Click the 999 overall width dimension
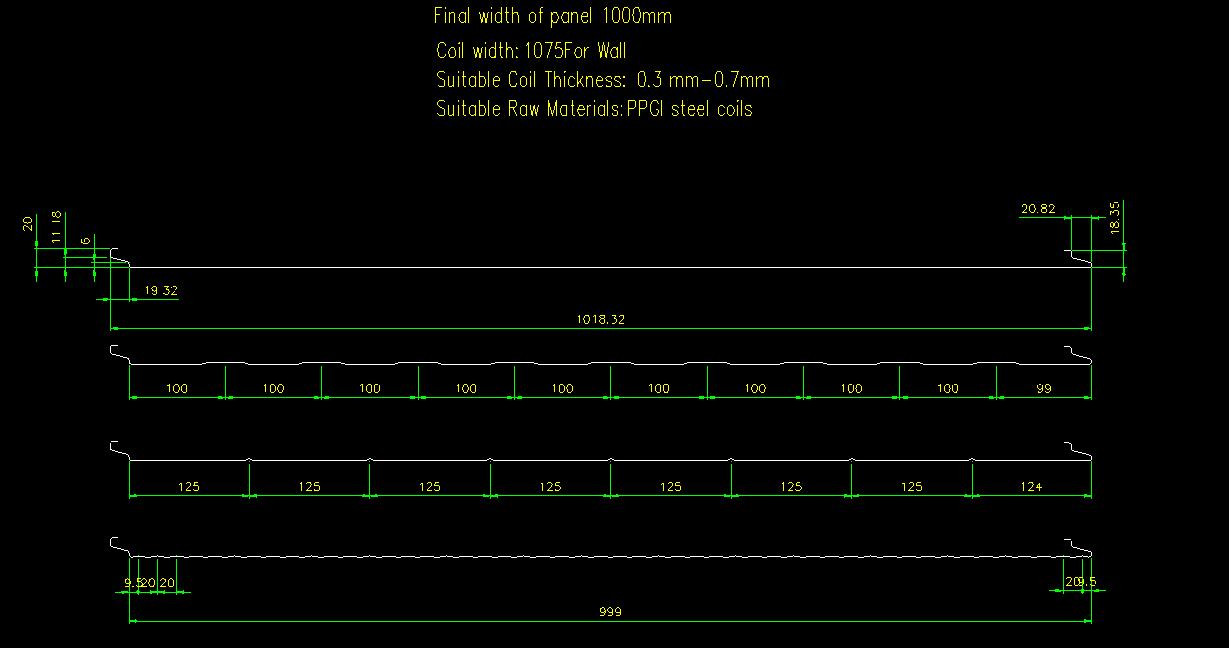This screenshot has height=648, width=1229. [609, 612]
